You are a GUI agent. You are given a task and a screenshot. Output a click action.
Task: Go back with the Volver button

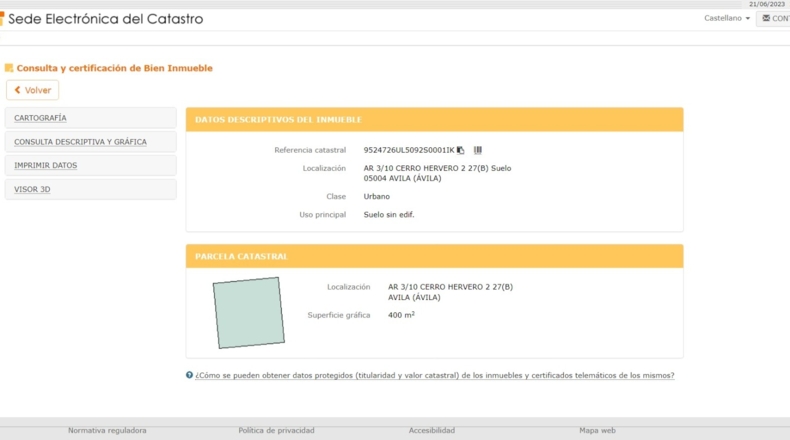coord(33,90)
